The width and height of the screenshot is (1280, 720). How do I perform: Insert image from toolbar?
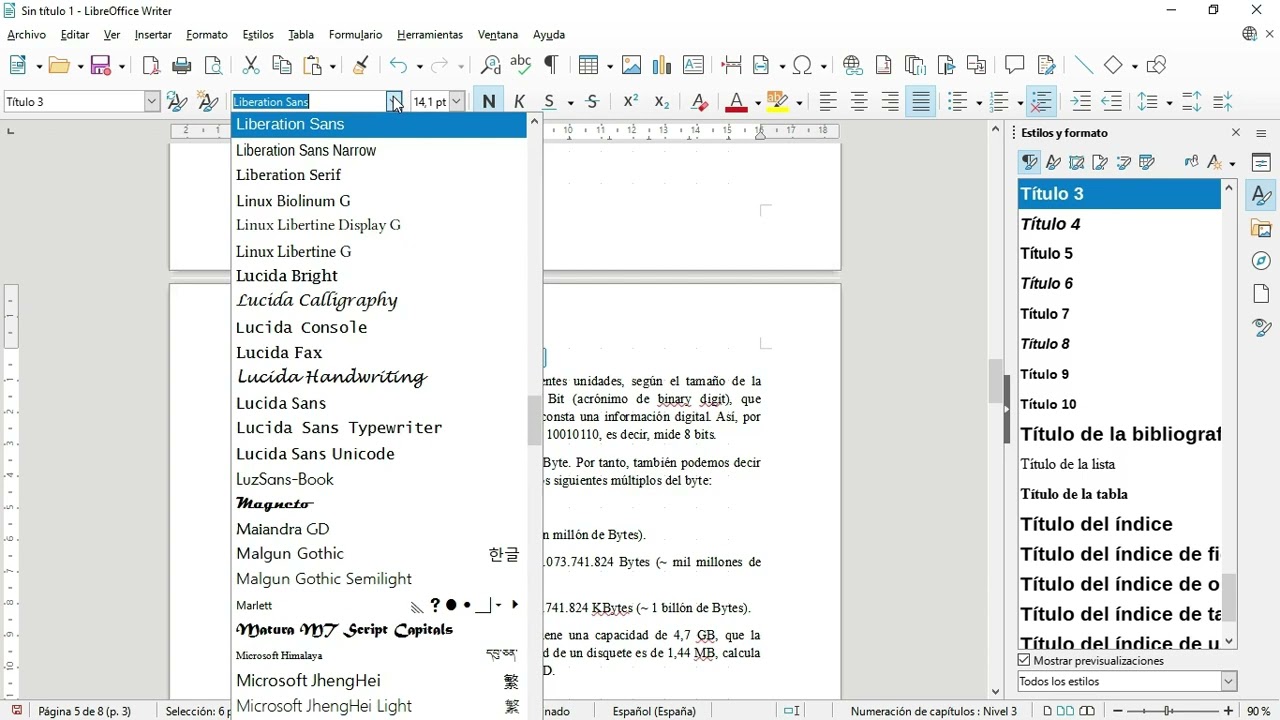point(631,66)
